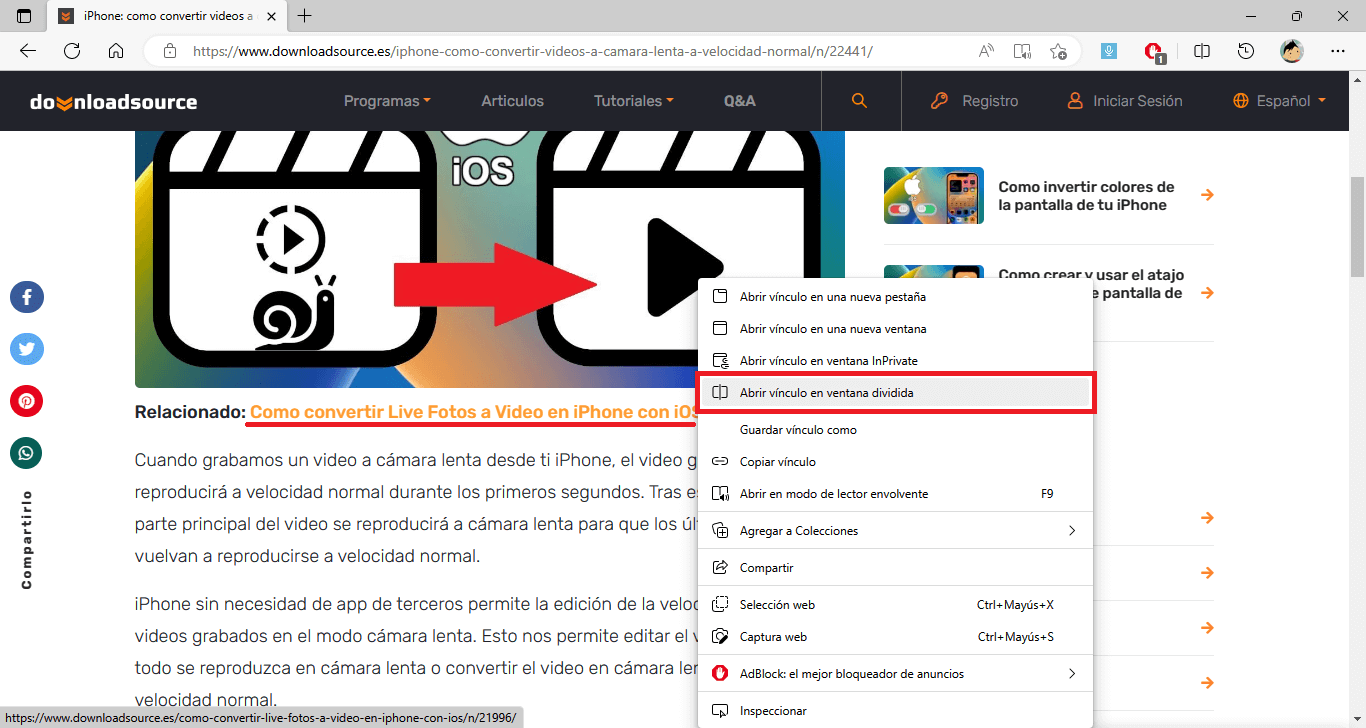This screenshot has height=728, width=1366.
Task: Open the read aloud icon in address bar
Action: click(986, 51)
